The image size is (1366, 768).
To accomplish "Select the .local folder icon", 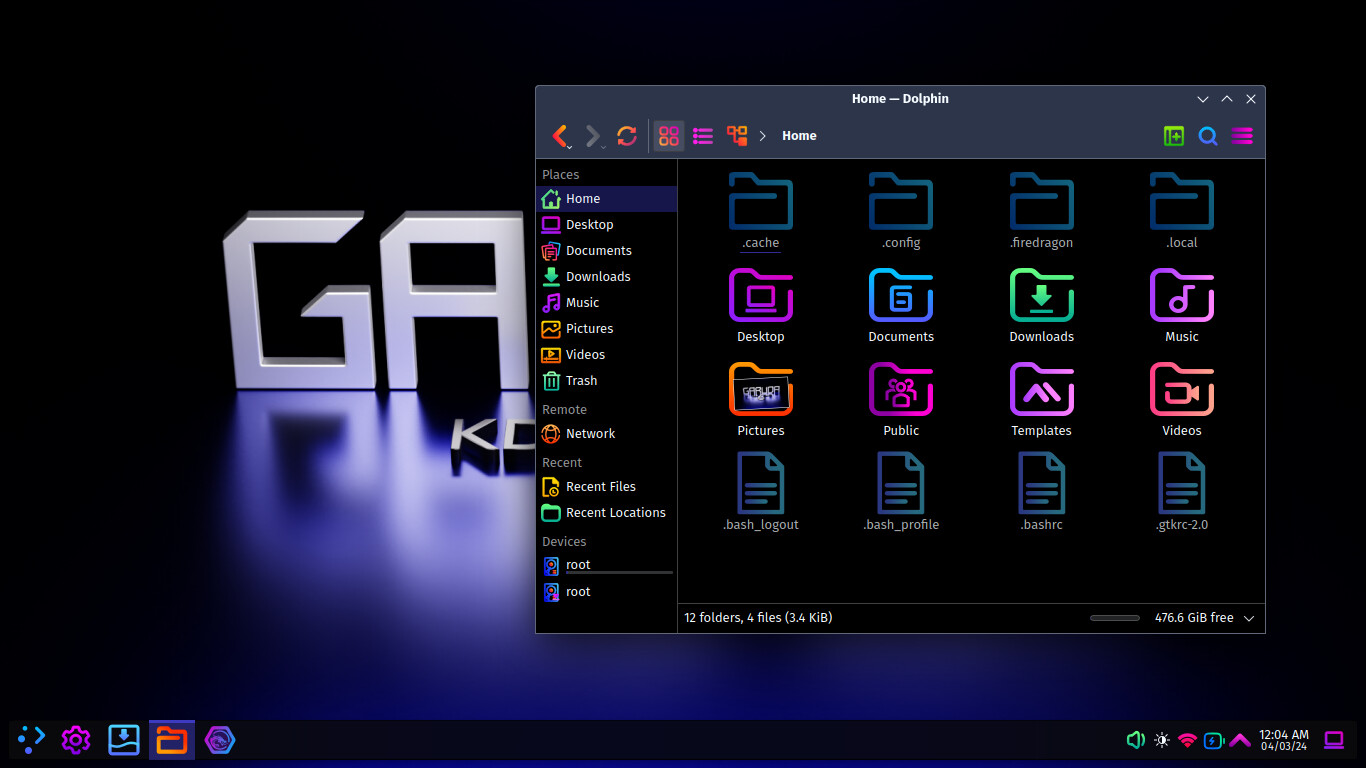I will 1181,201.
